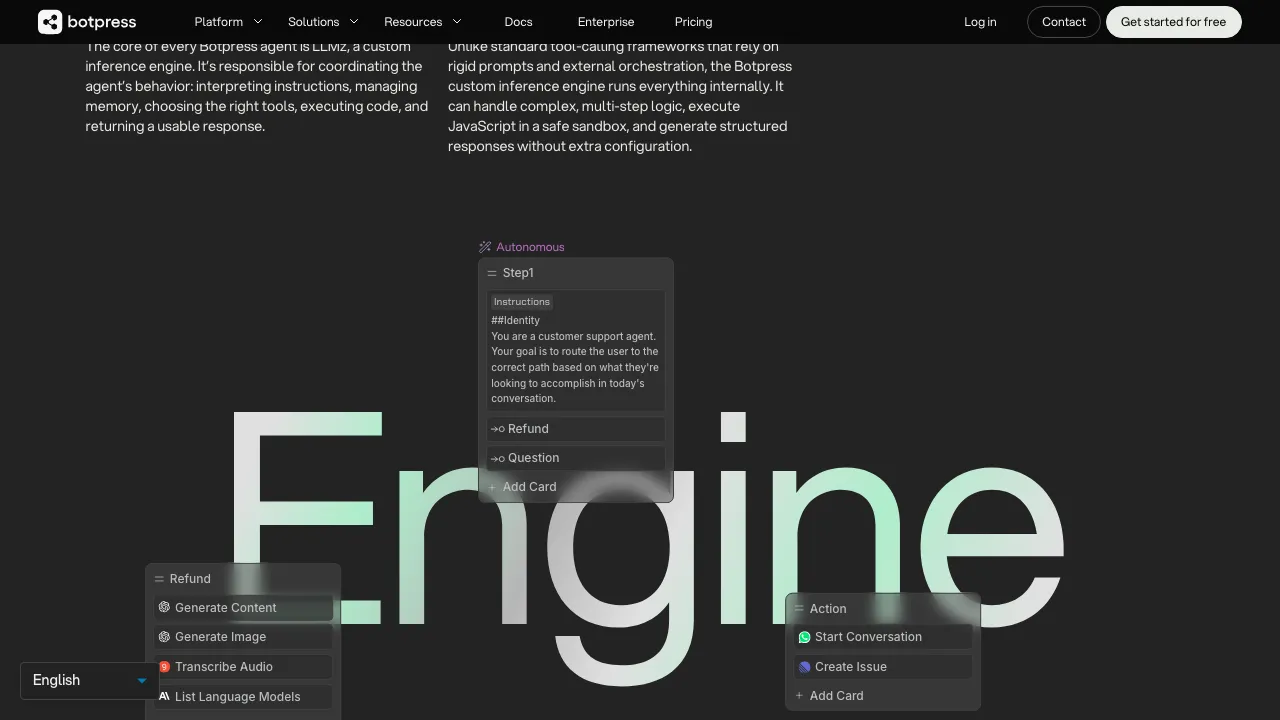This screenshot has width=1280, height=720.
Task: Expand the Platform navigation dropdown
Action: click(227, 21)
